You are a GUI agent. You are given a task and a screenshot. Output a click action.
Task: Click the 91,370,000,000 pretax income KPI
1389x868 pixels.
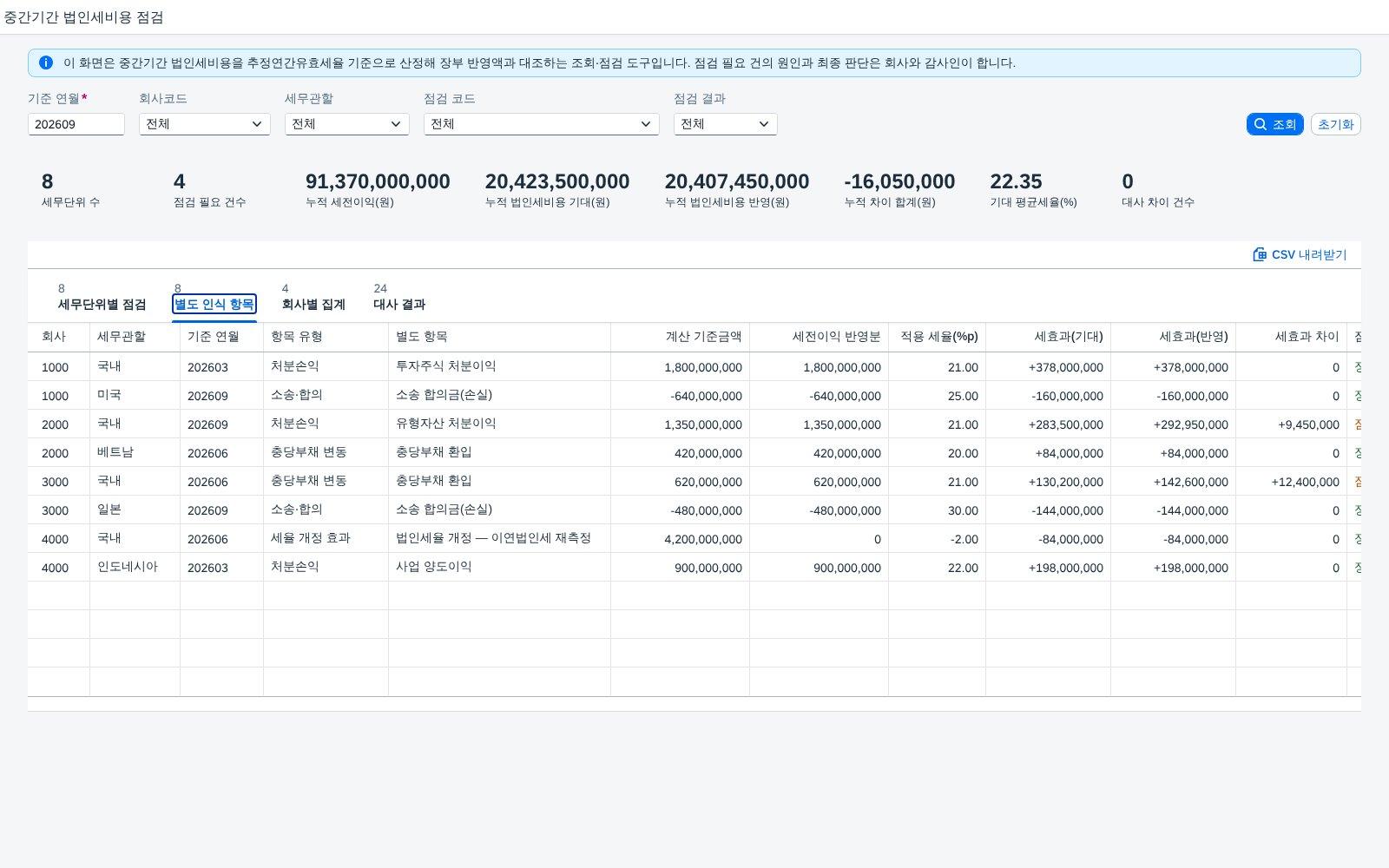click(x=378, y=181)
